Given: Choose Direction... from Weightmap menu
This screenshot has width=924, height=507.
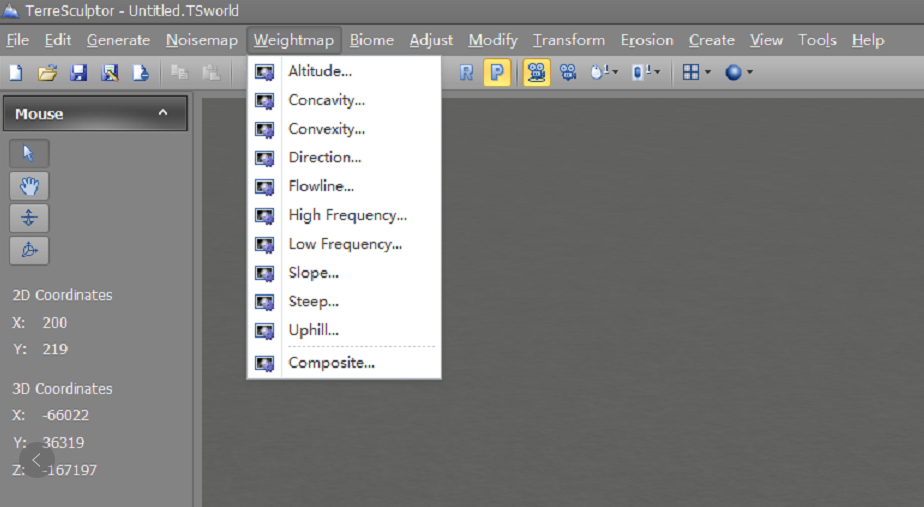Looking at the screenshot, I should coord(344,157).
